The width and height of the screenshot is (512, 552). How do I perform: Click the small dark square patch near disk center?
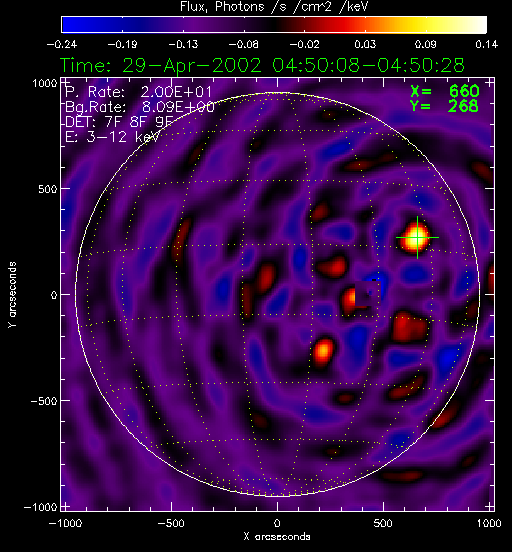pos(368,294)
